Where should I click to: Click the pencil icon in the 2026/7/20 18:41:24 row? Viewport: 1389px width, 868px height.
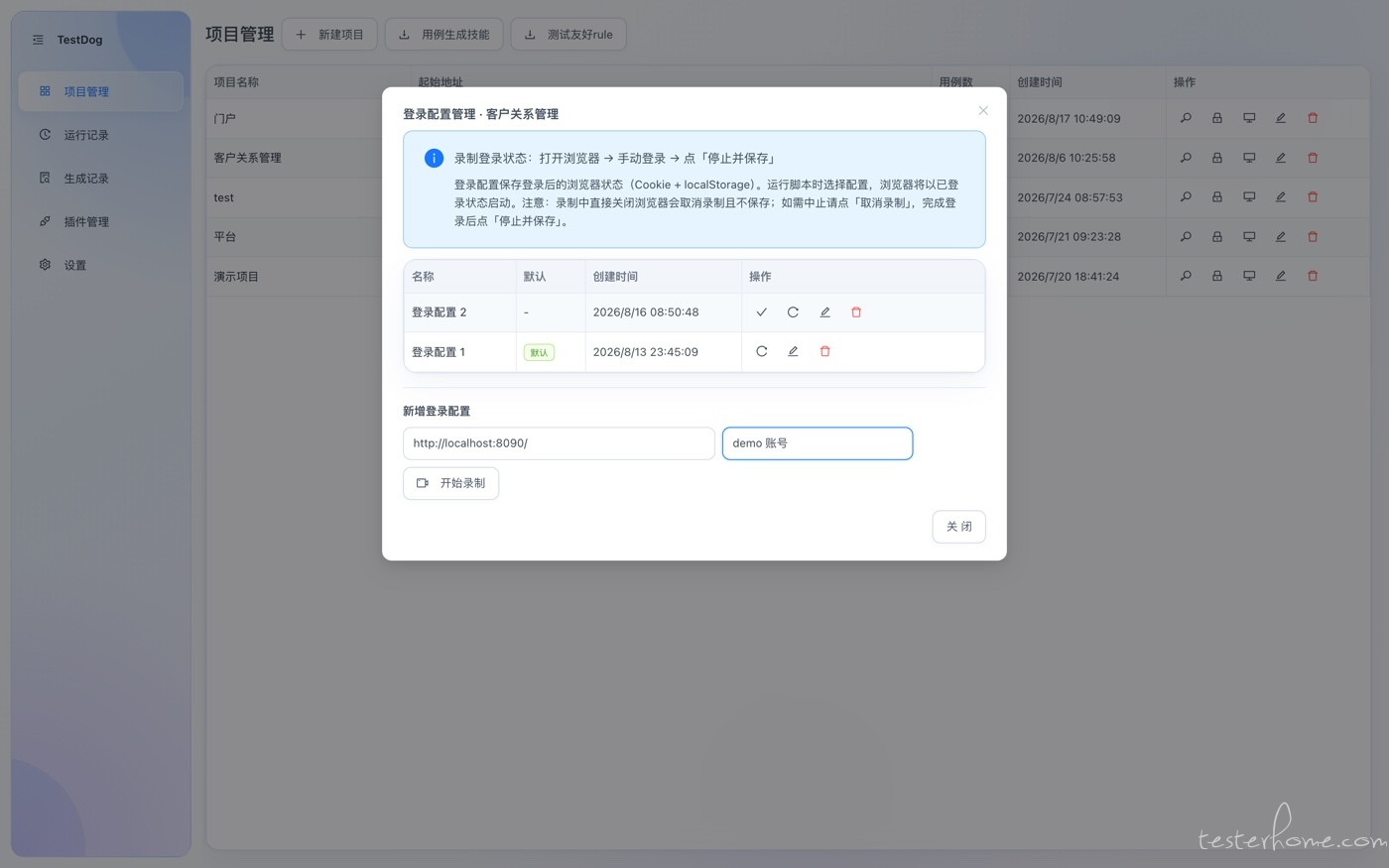point(1281,276)
